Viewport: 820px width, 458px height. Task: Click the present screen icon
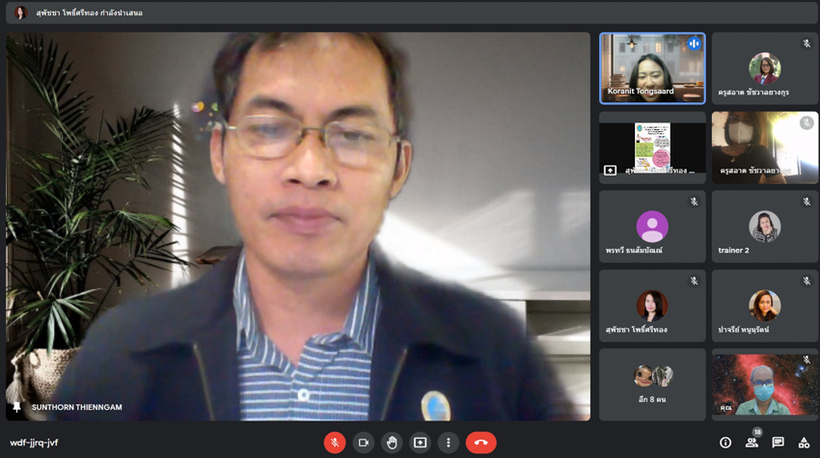(420, 442)
